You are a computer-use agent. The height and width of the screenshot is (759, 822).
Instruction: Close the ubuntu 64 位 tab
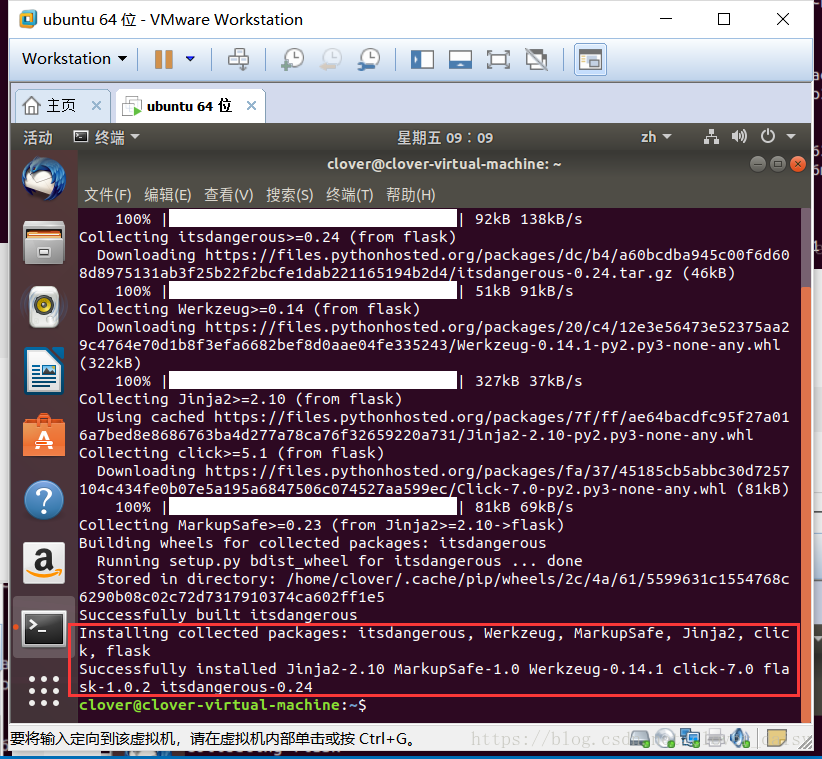[252, 106]
